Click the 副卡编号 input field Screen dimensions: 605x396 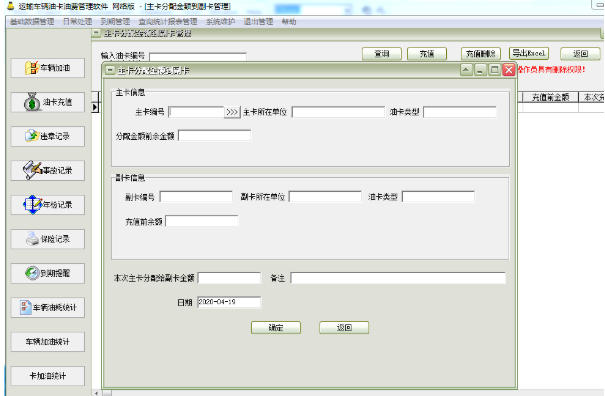[x=196, y=197]
